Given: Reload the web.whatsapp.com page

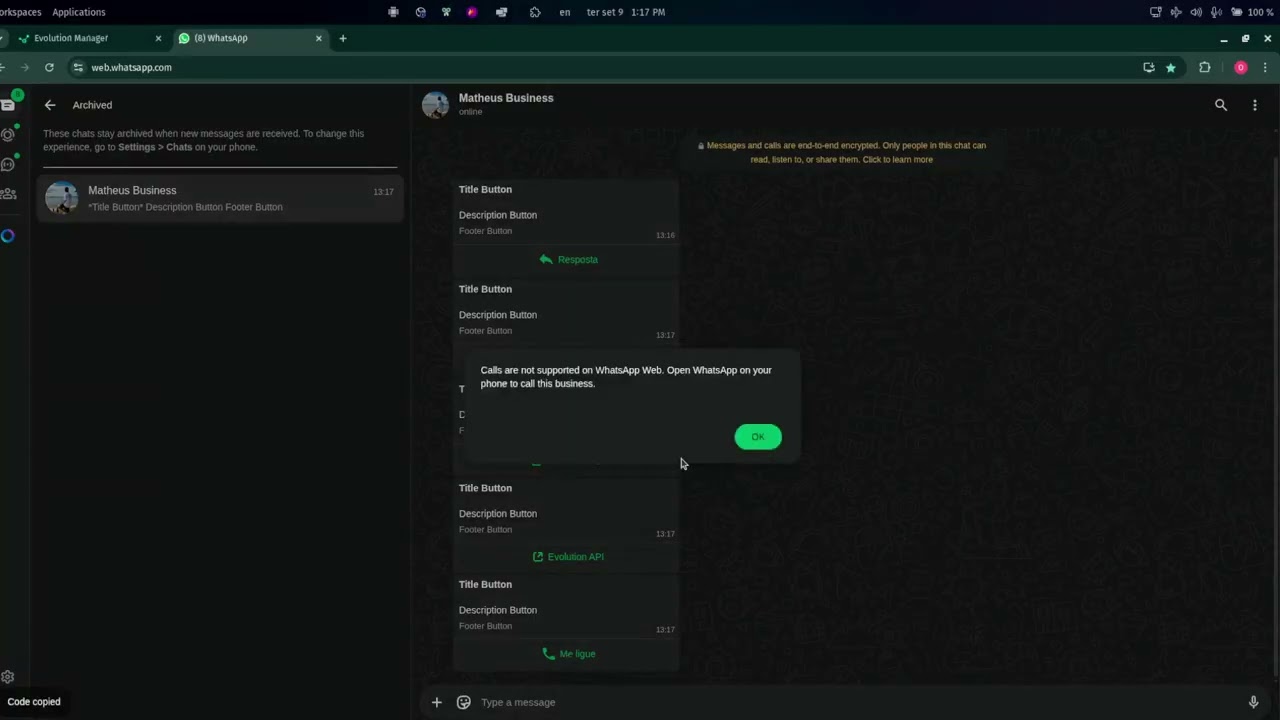Looking at the screenshot, I should coord(49,67).
